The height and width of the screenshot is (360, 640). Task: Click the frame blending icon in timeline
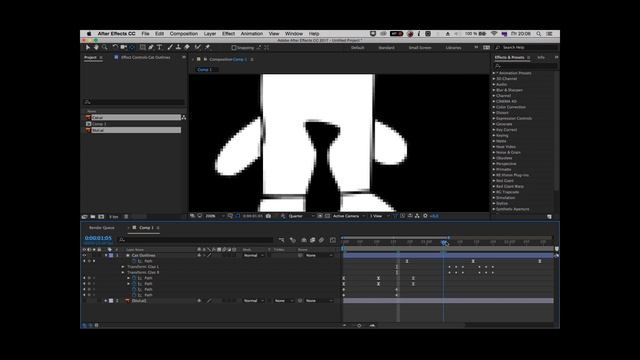click(313, 240)
